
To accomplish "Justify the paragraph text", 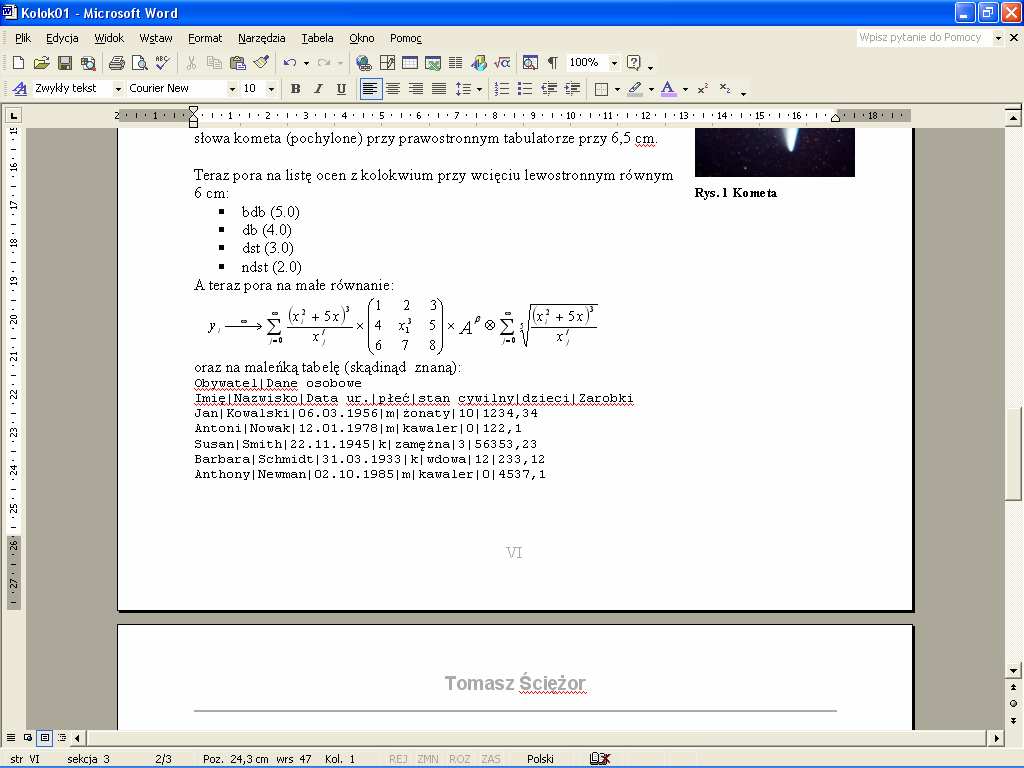I will pyautogui.click(x=439, y=88).
